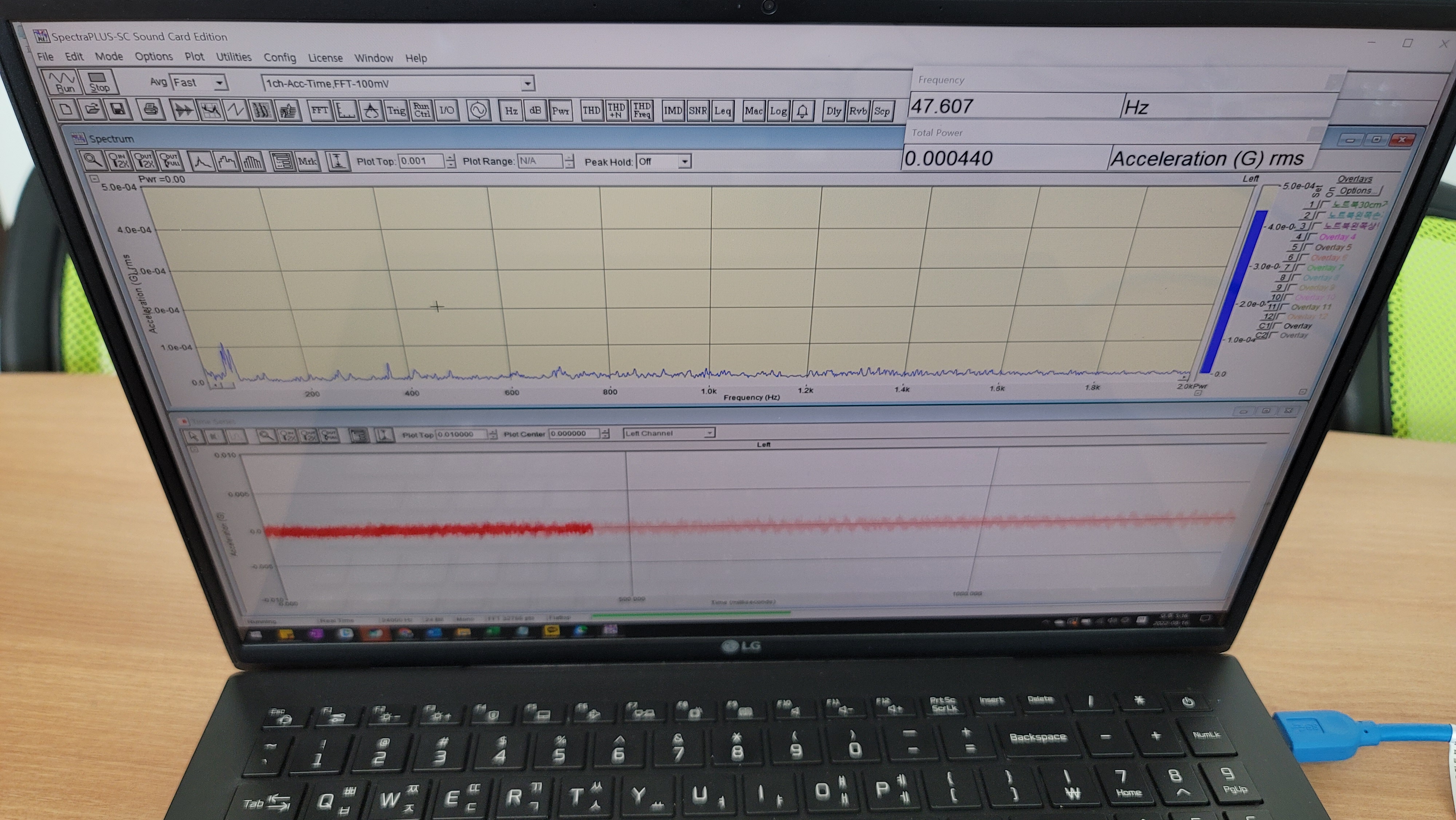Print using the printer icon
1456x820 pixels.
point(150,109)
